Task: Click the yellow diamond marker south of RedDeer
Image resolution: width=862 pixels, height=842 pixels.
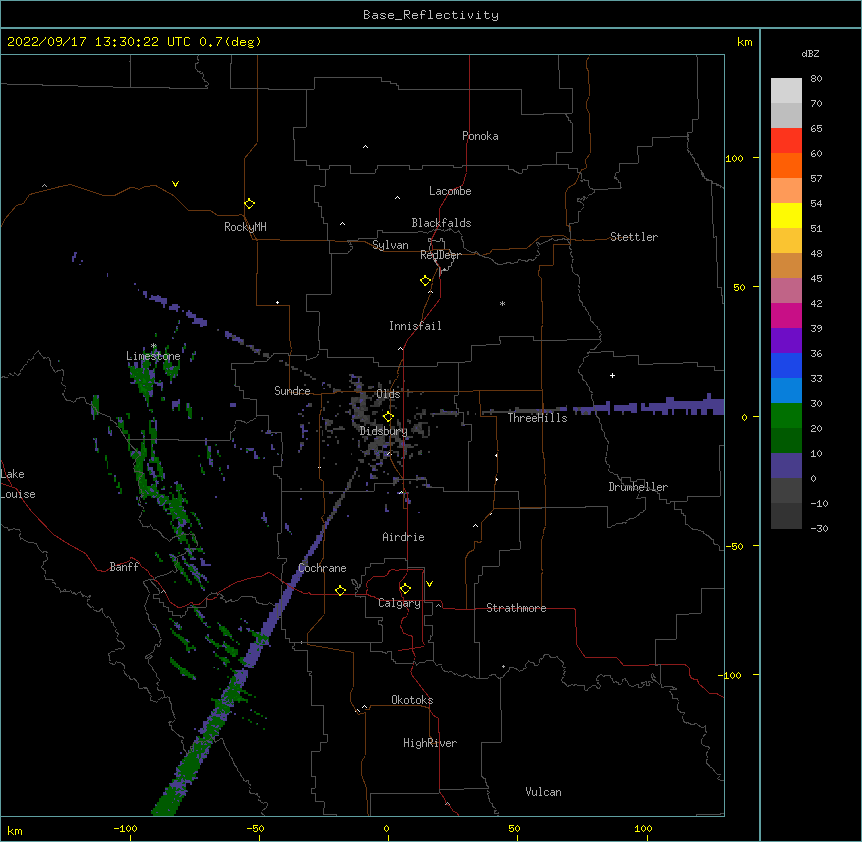Action: (x=426, y=281)
